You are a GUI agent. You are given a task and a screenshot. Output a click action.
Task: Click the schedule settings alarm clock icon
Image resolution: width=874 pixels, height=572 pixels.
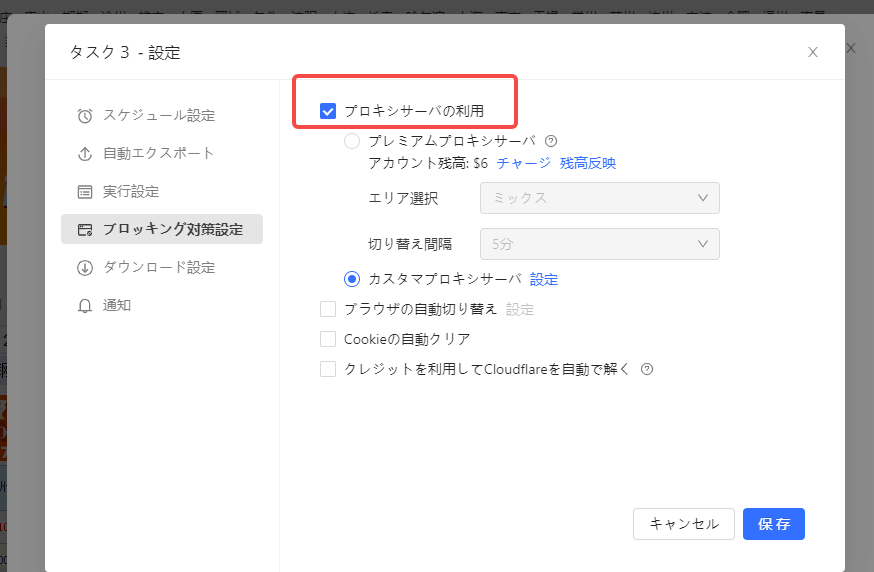[85, 116]
